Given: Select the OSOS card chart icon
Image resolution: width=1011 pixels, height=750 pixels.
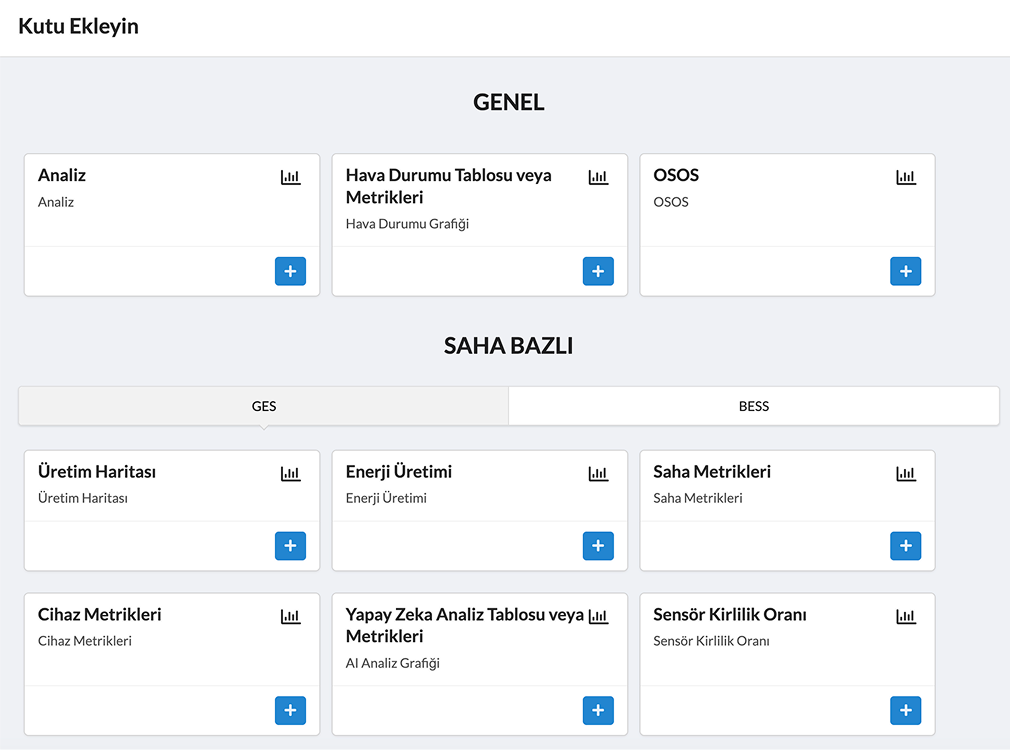Looking at the screenshot, I should [x=905, y=177].
